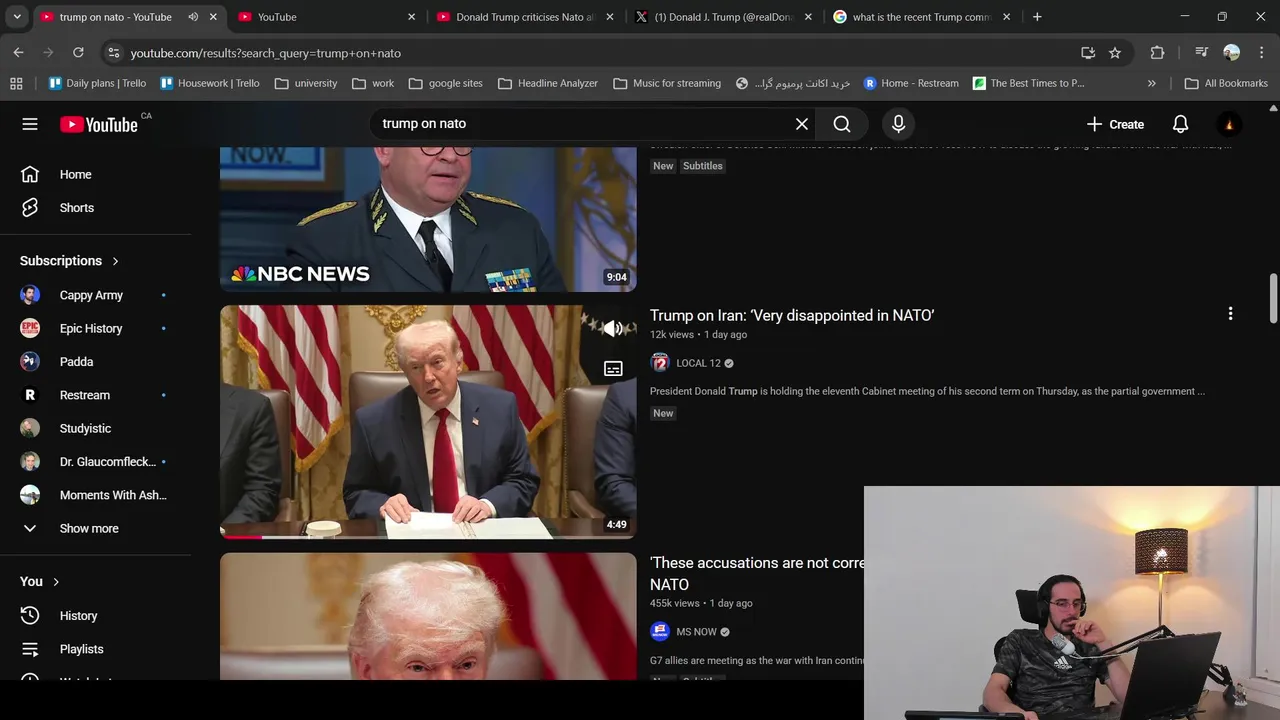The width and height of the screenshot is (1280, 720).
Task: Open a new browser tab
Action: point(1037,17)
